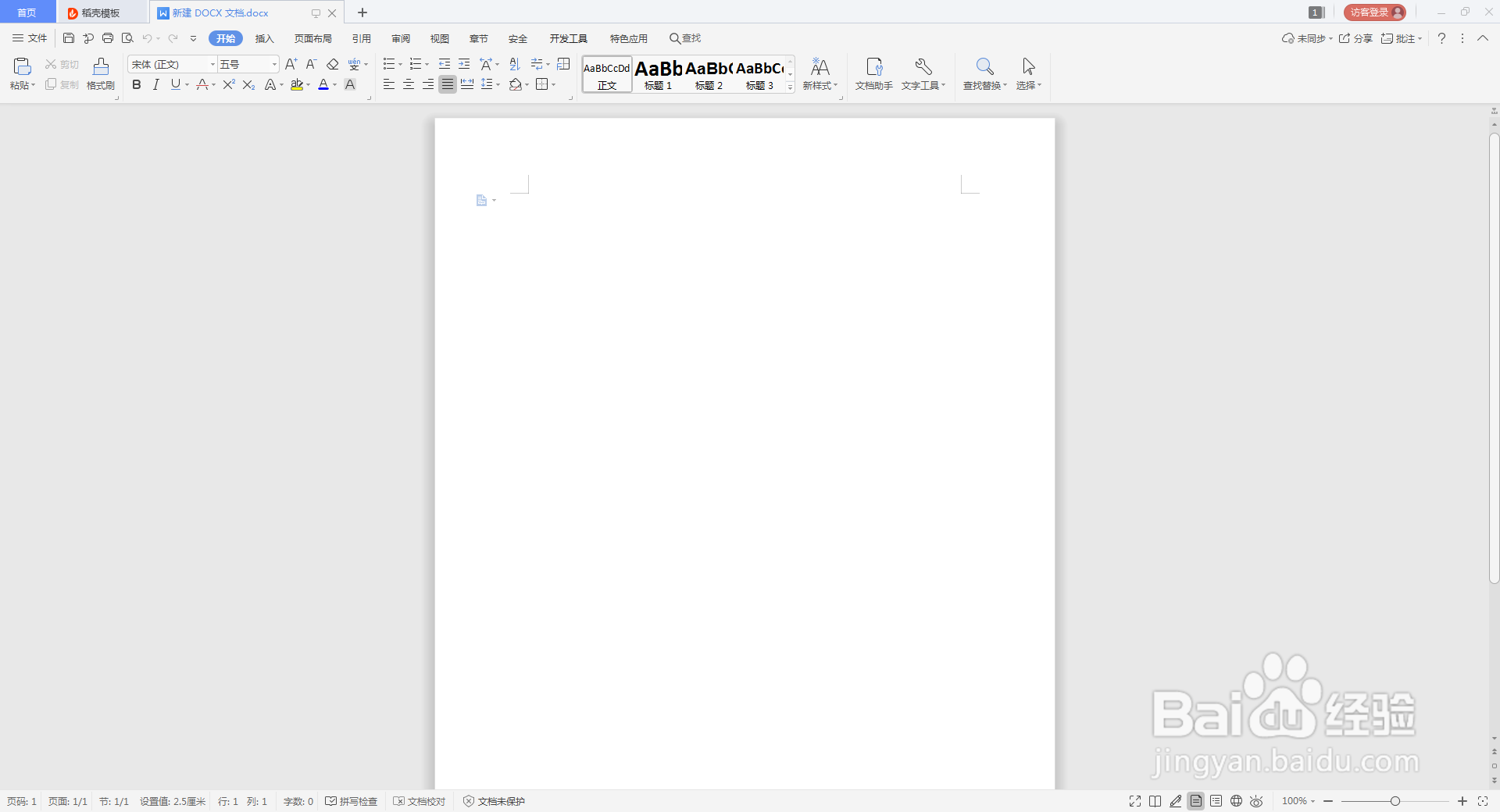Open font color red A swatch

click(323, 84)
